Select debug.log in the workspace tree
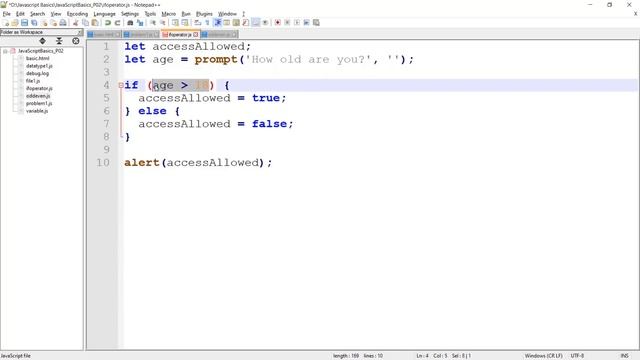The image size is (640, 360). click(x=37, y=73)
